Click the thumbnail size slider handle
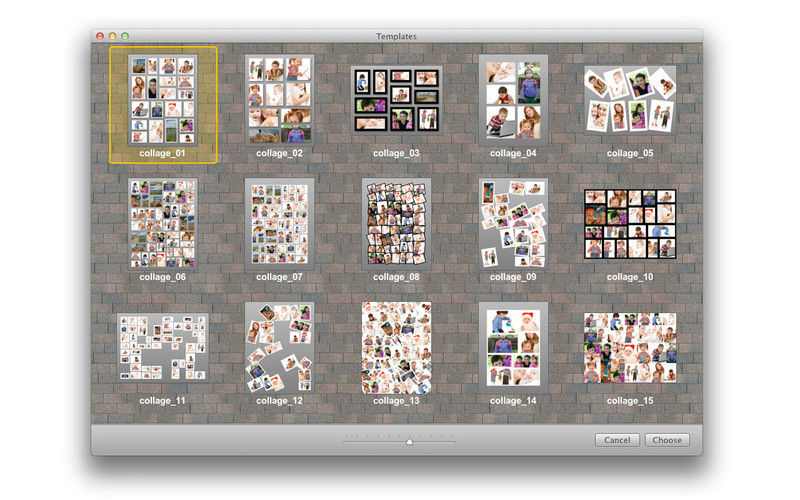Viewport: 800px width, 500px height. (409, 442)
